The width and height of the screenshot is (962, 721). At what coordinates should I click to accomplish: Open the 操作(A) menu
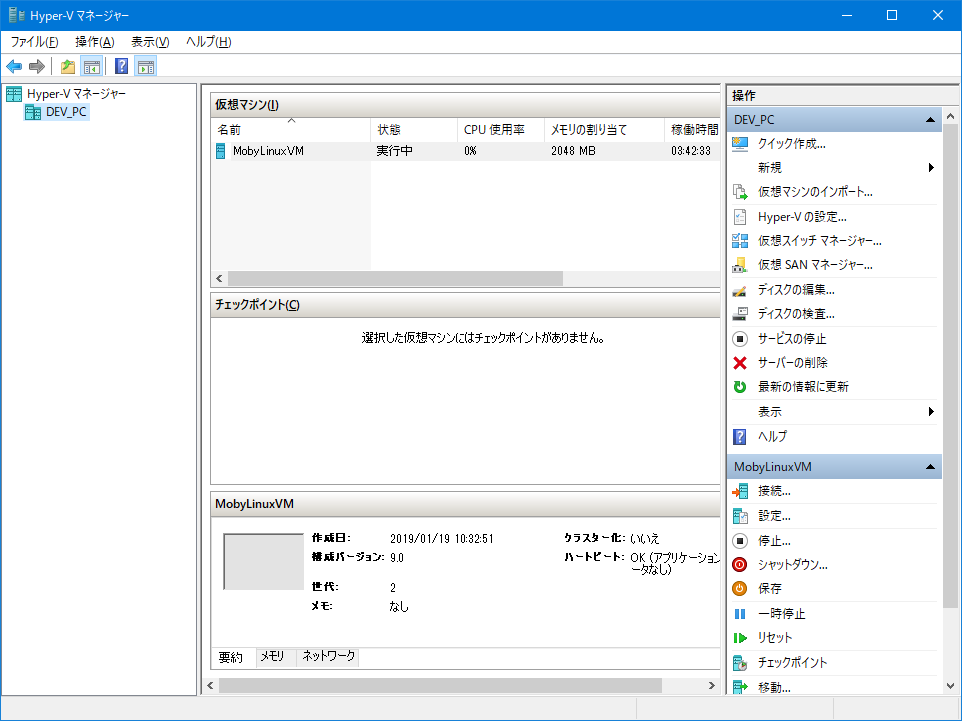coord(94,42)
